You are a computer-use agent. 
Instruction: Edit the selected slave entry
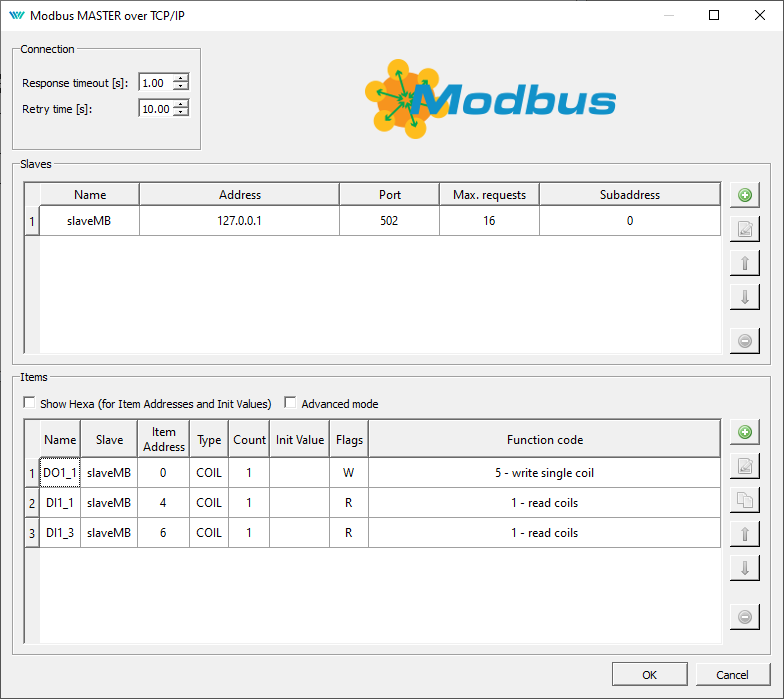pos(744,229)
